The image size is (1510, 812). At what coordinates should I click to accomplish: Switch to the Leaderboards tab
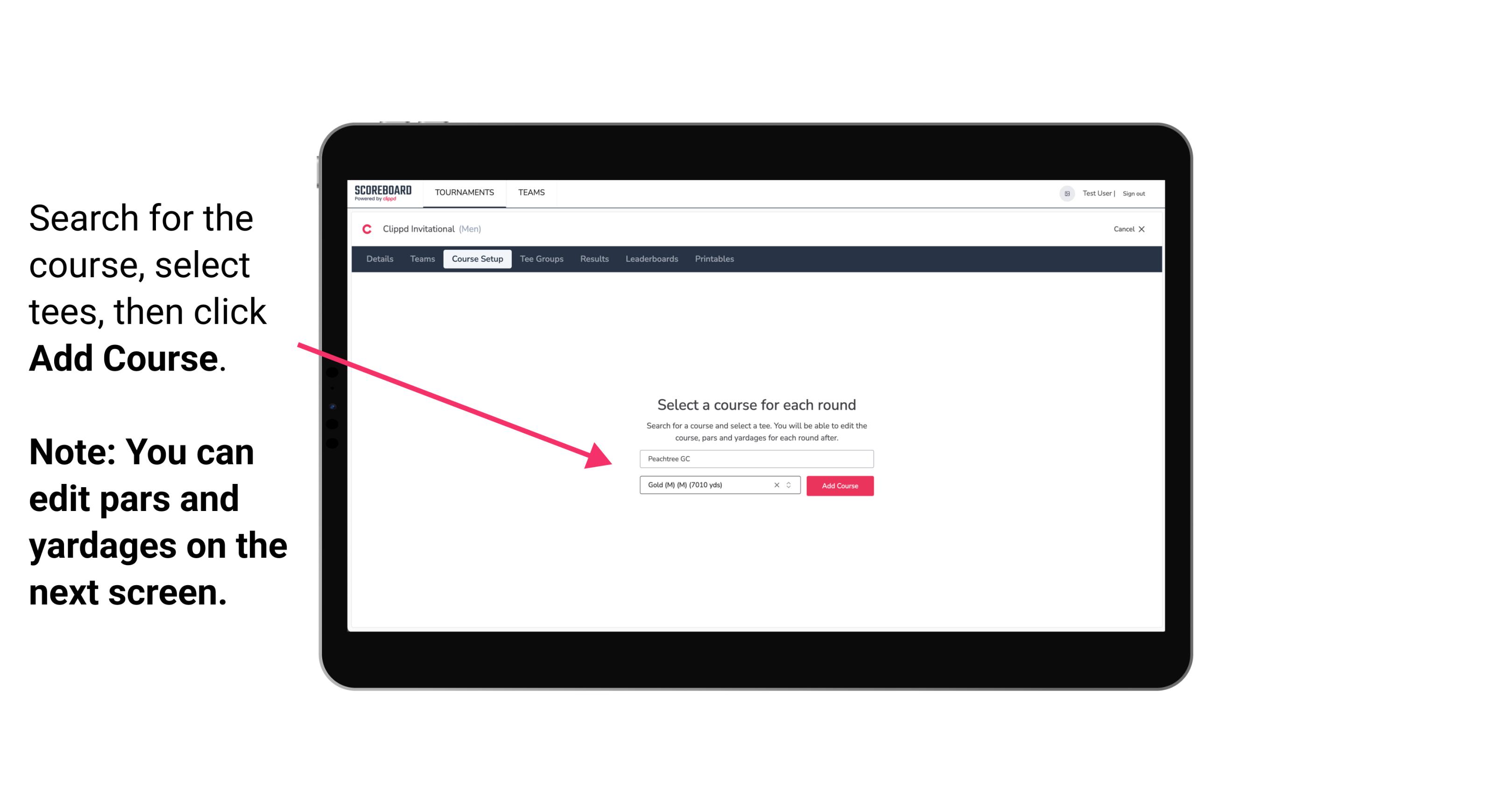point(651,259)
